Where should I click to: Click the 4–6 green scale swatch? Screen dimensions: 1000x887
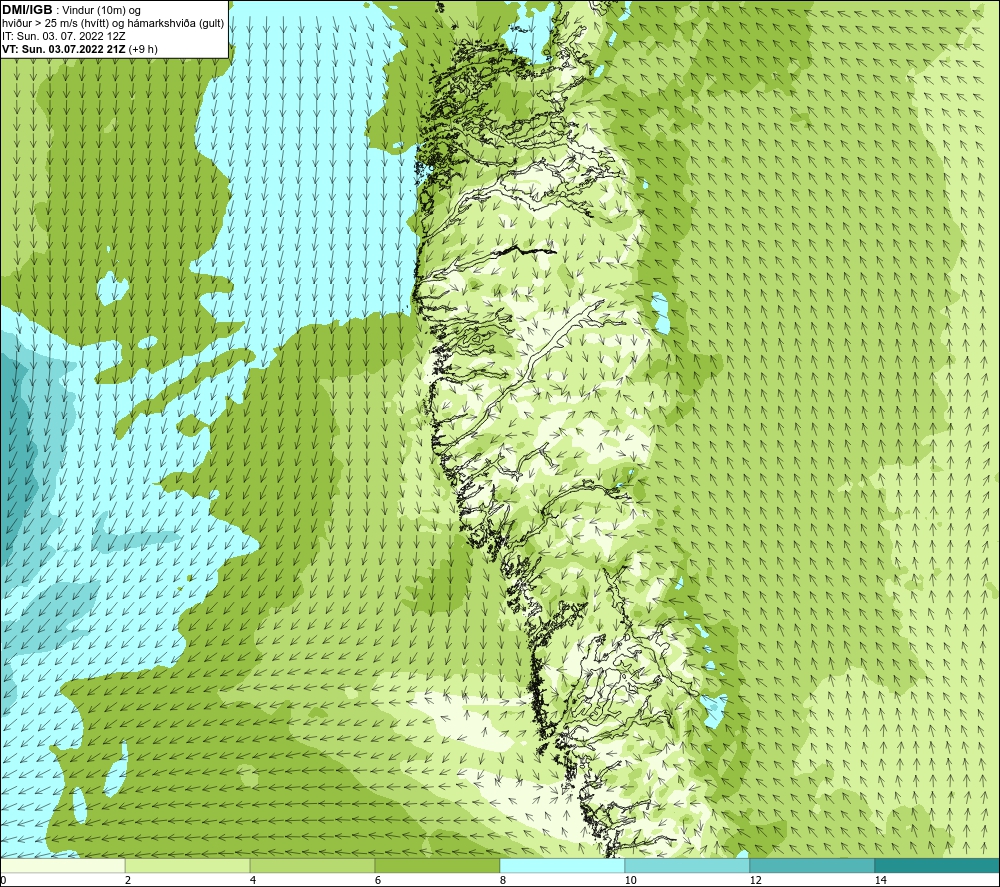[x=312, y=865]
